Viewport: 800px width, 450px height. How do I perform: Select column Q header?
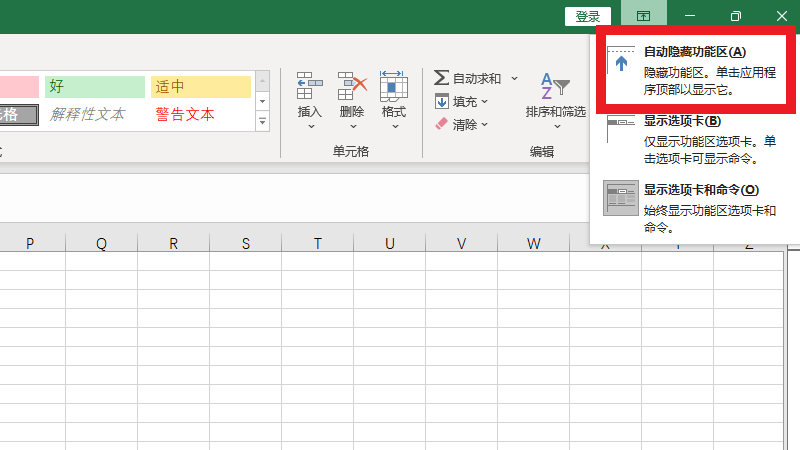[x=102, y=243]
